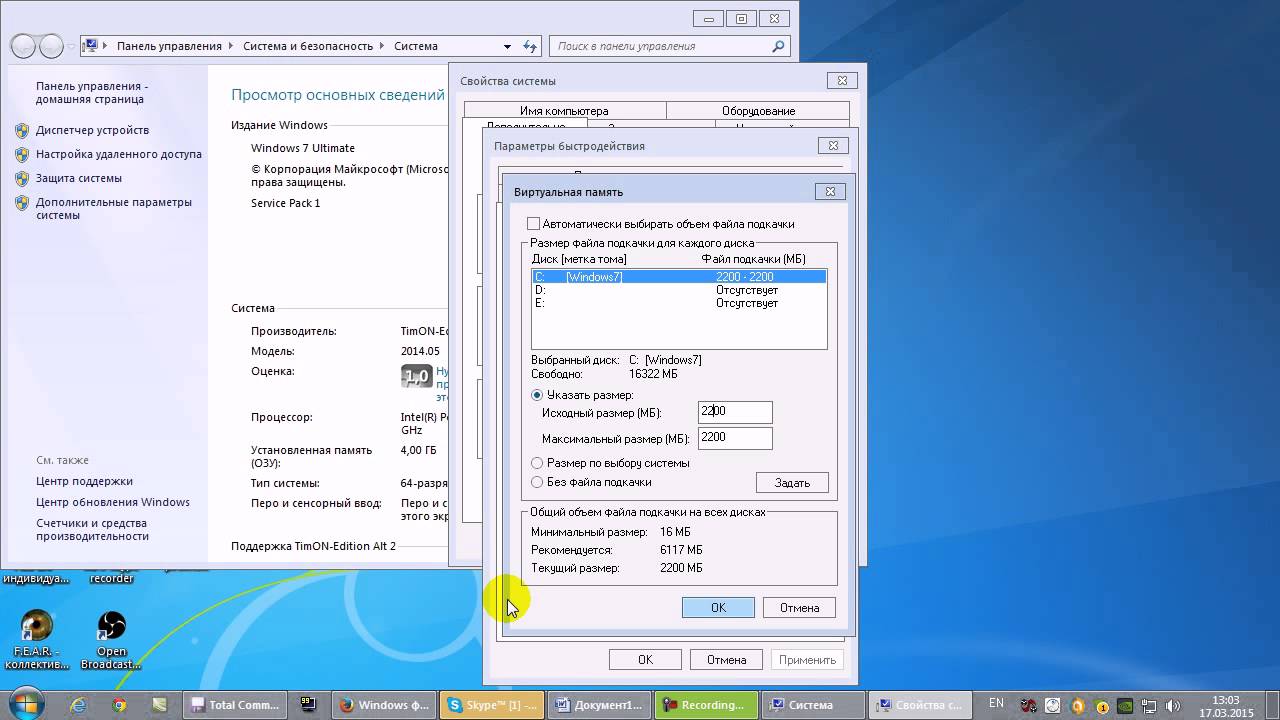Open Защита системы link
Image resolution: width=1280 pixels, height=720 pixels.
[79, 178]
